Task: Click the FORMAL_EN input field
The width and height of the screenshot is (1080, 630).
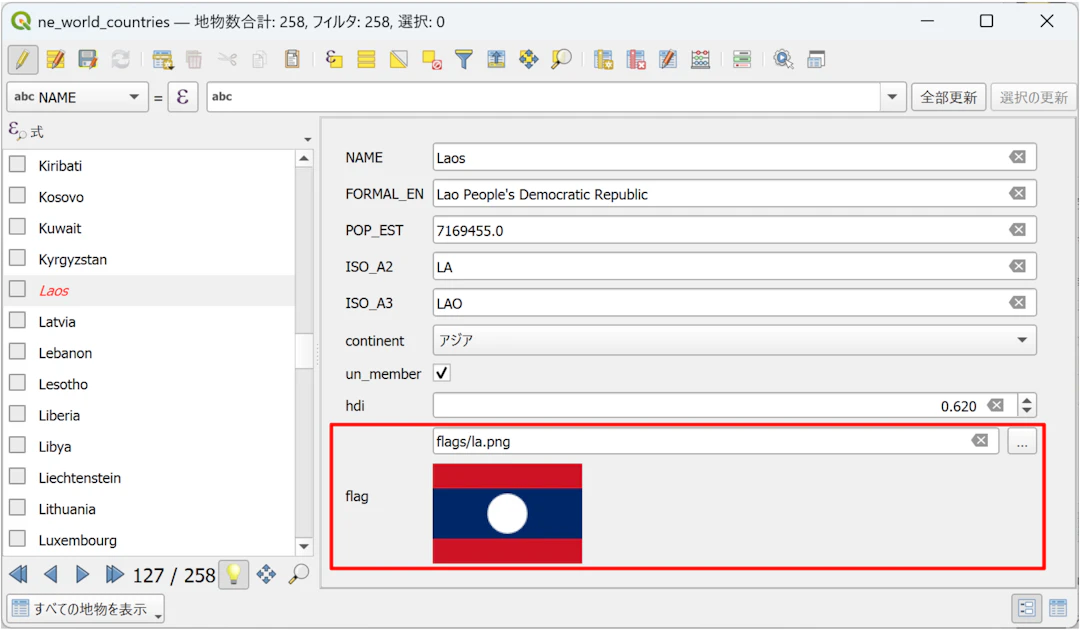Action: click(734, 194)
